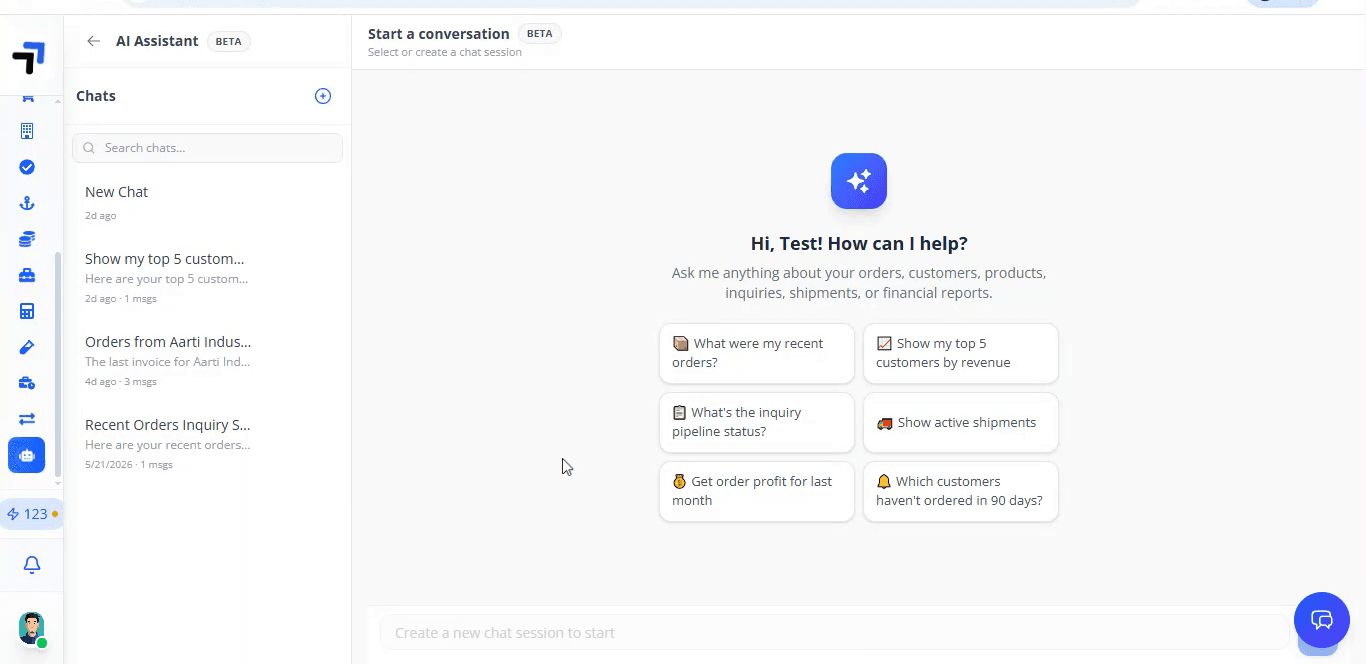Click 'The last invoice for Aarti Ind...' preview
Image resolution: width=1366 pixels, height=664 pixels.
168,362
